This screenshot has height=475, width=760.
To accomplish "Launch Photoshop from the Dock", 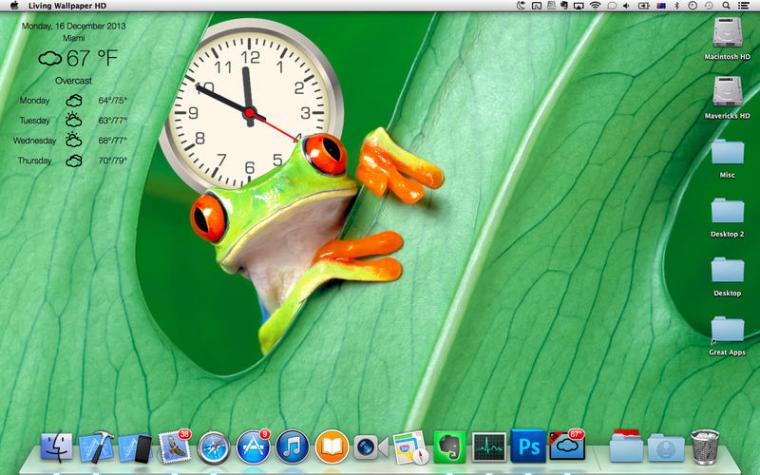I will click(x=528, y=446).
